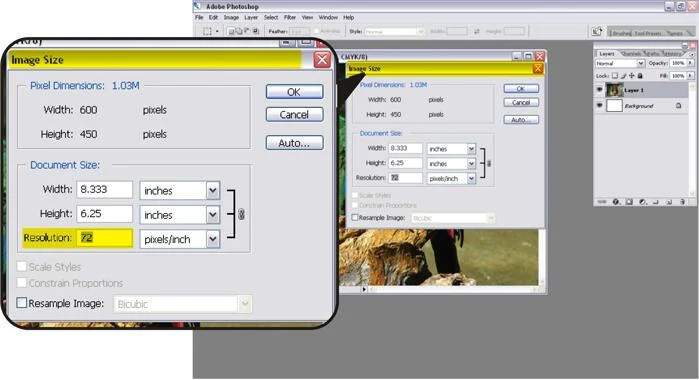Click the Auto... button in enlarged dialog

click(x=294, y=143)
